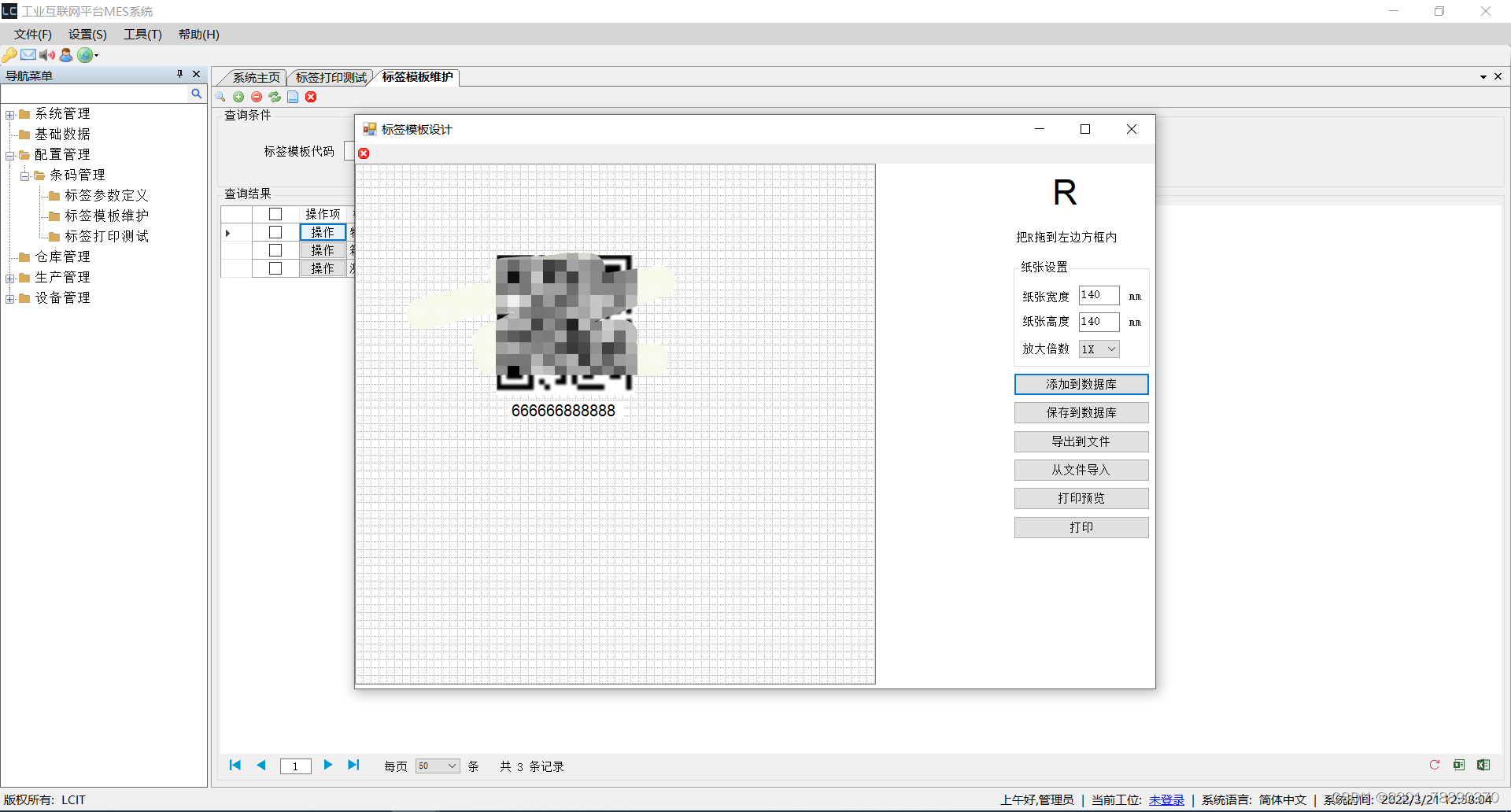This screenshot has width=1511, height=812.
Task: Click the rightmost Excel export icon
Action: pyautogui.click(x=1483, y=765)
